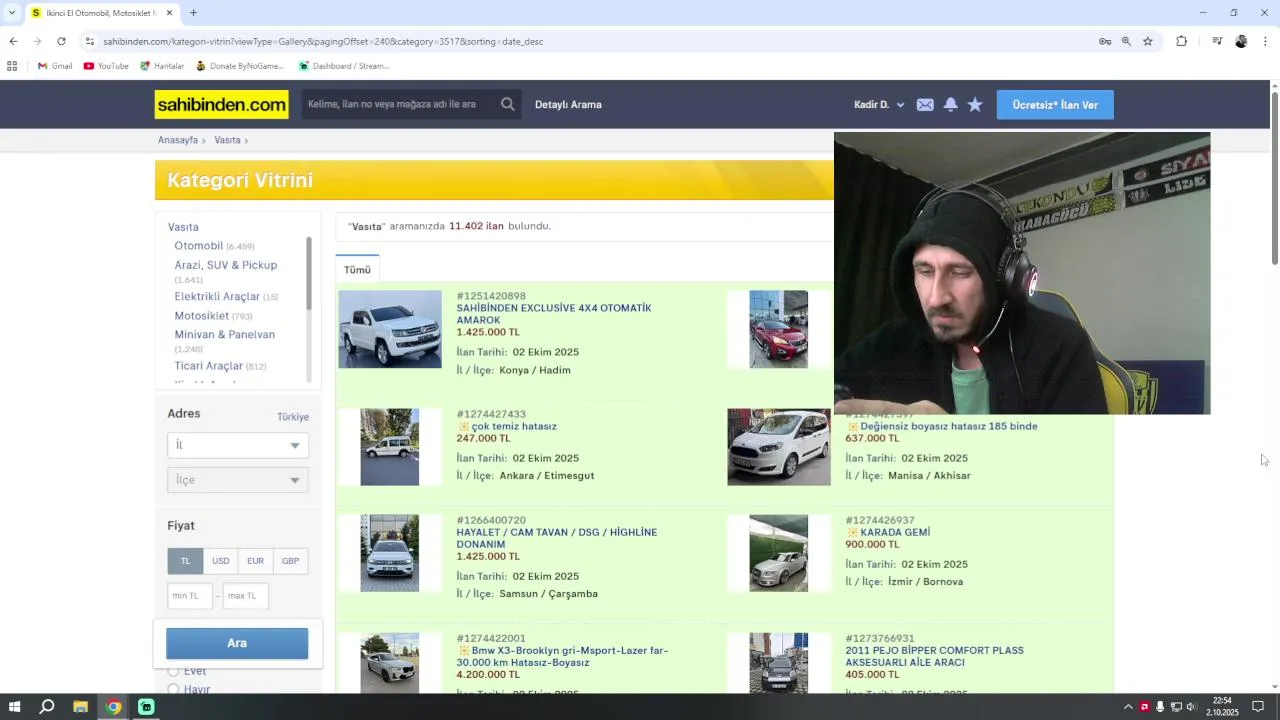Image resolution: width=1280 pixels, height=720 pixels.
Task: Open the green app in taskbar
Action: tap(146, 707)
